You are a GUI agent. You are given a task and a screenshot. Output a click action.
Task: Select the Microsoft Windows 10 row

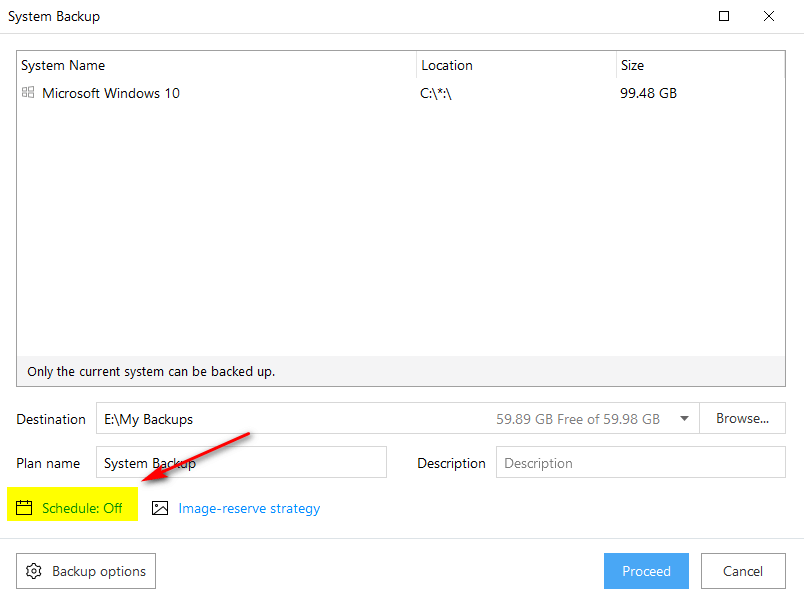point(111,93)
